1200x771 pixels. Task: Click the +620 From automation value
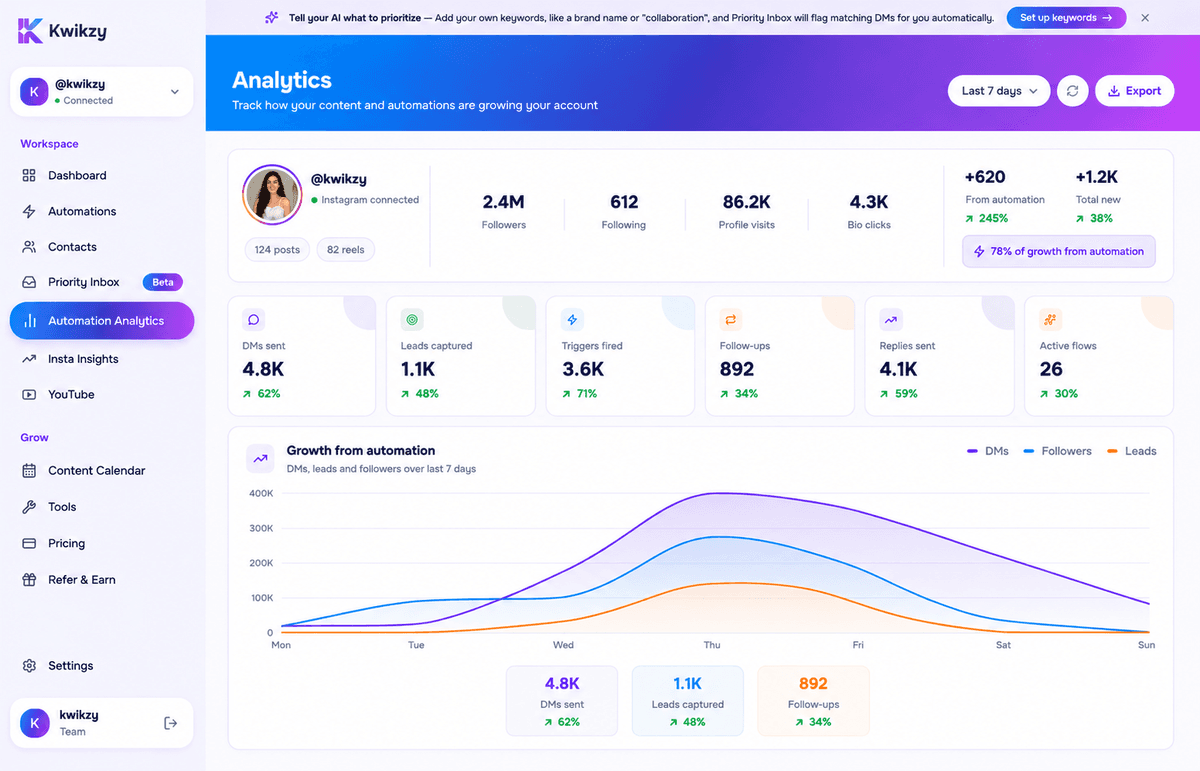pyautogui.click(x=985, y=177)
